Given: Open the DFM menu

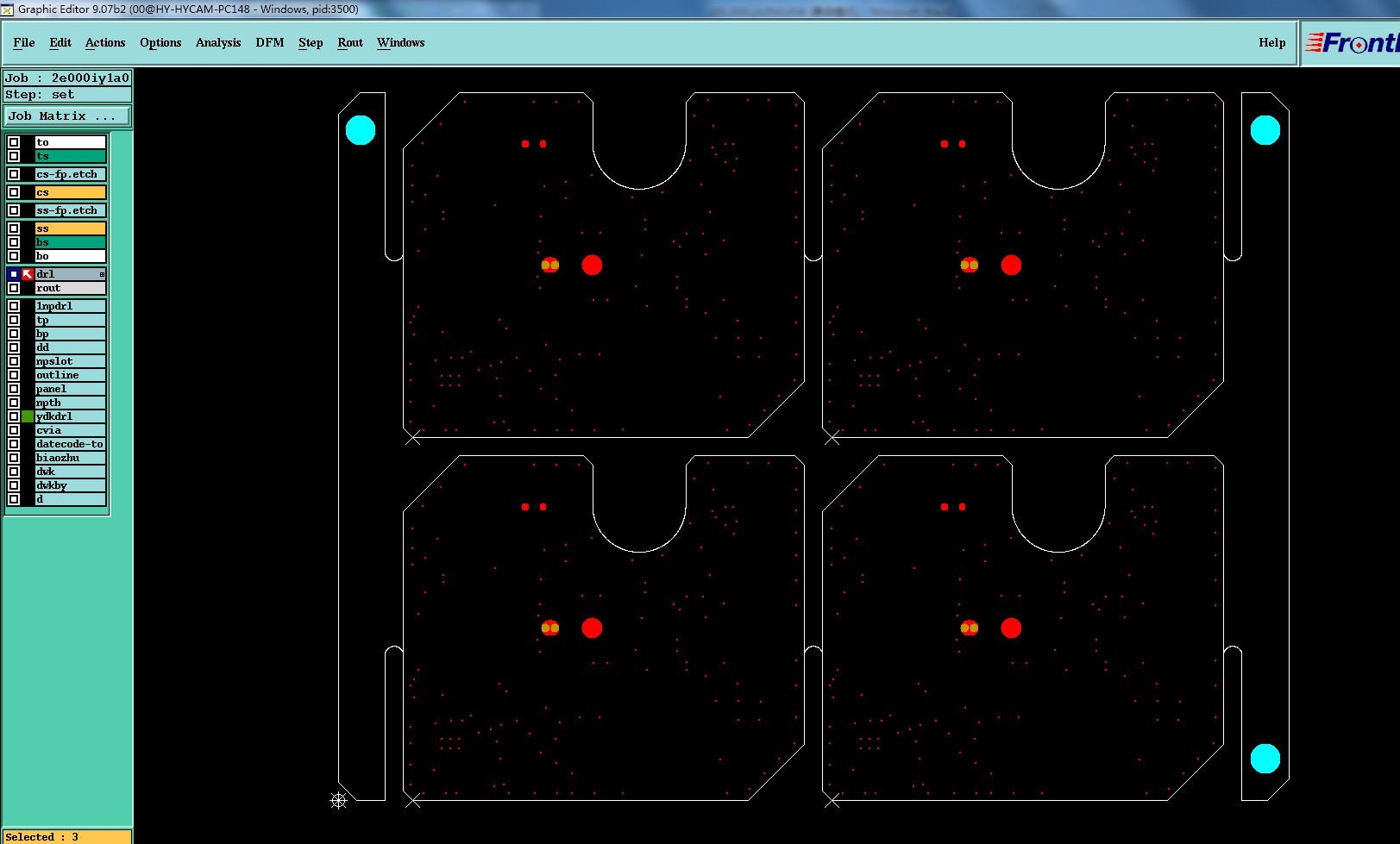Looking at the screenshot, I should [x=270, y=42].
